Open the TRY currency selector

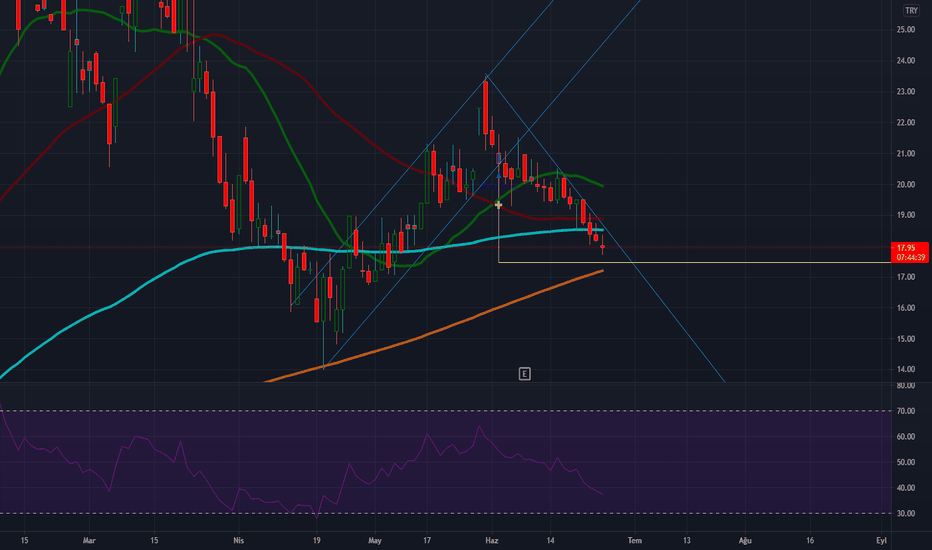(911, 11)
